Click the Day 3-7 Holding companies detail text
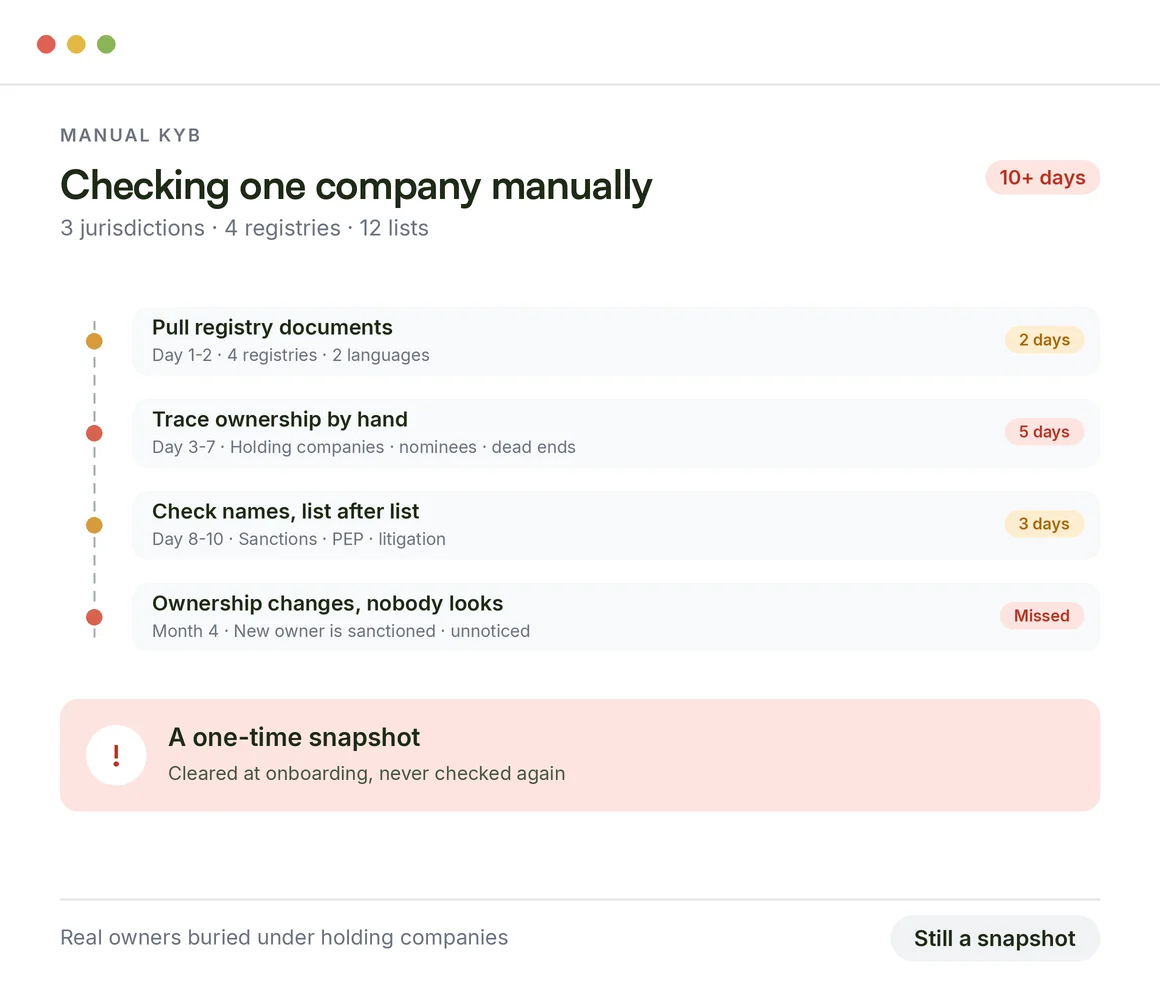 tap(364, 447)
